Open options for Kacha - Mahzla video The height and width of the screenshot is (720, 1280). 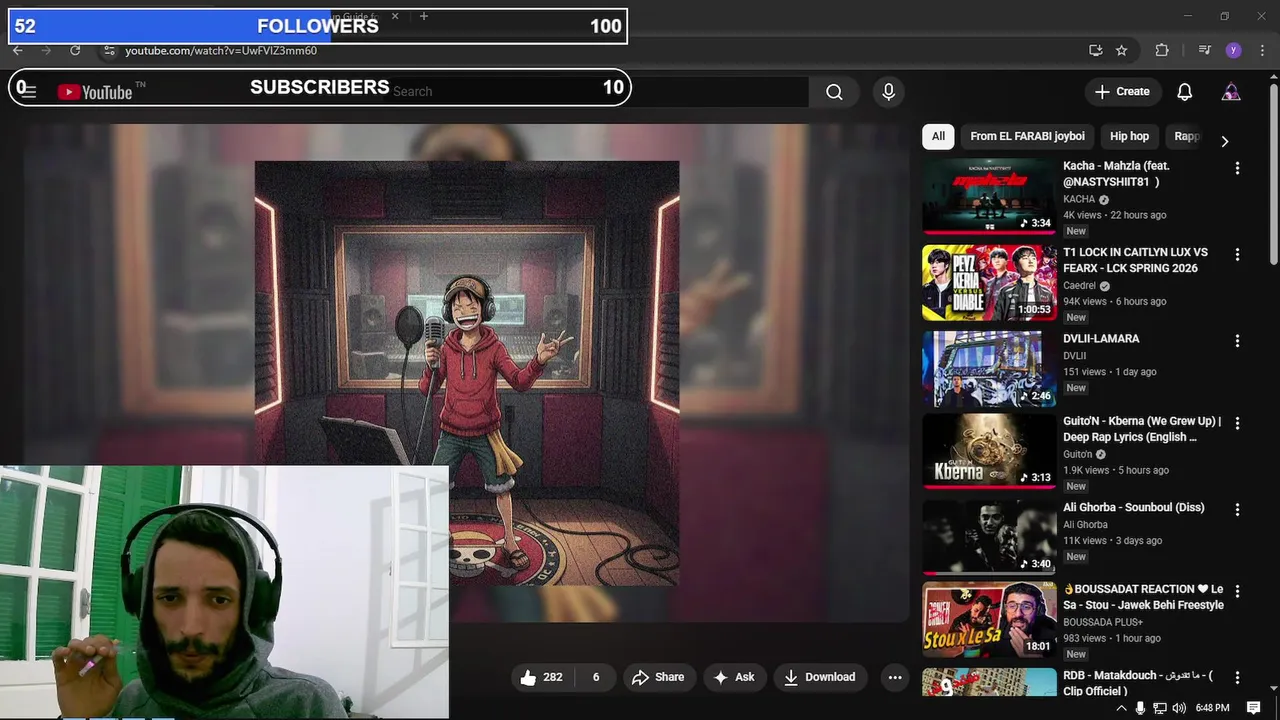click(x=1237, y=168)
